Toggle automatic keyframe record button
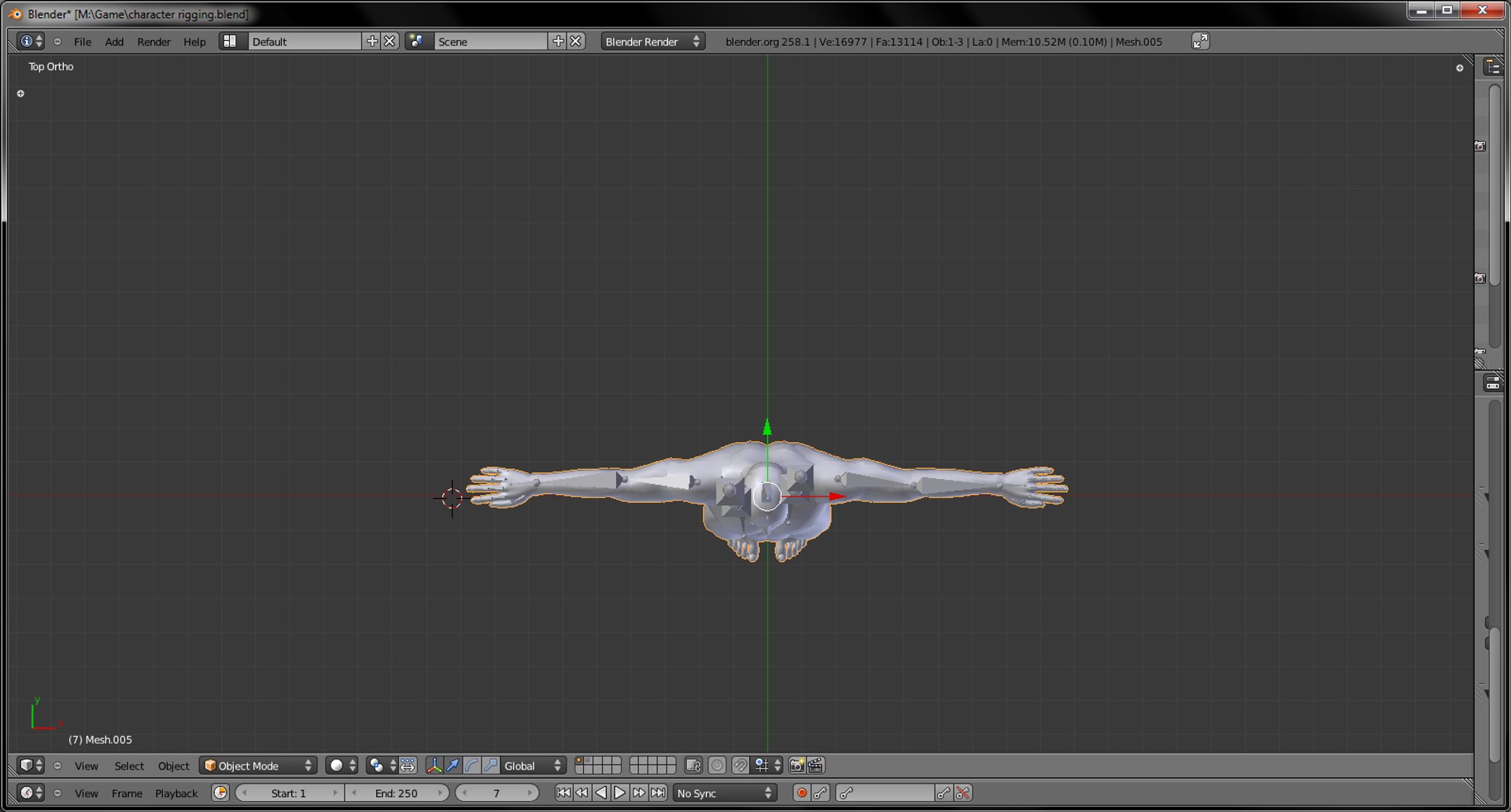Viewport: 1511px width, 812px height. [802, 793]
